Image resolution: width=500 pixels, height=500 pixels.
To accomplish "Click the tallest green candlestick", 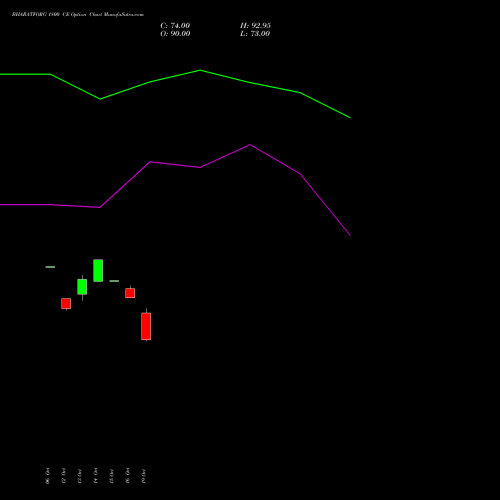I will (x=98, y=270).
